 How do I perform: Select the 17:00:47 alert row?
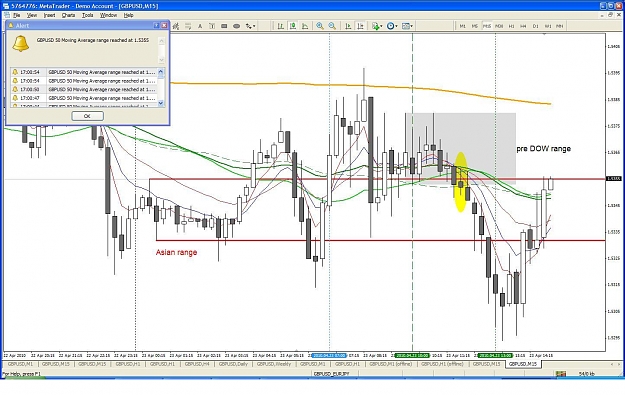pos(84,98)
